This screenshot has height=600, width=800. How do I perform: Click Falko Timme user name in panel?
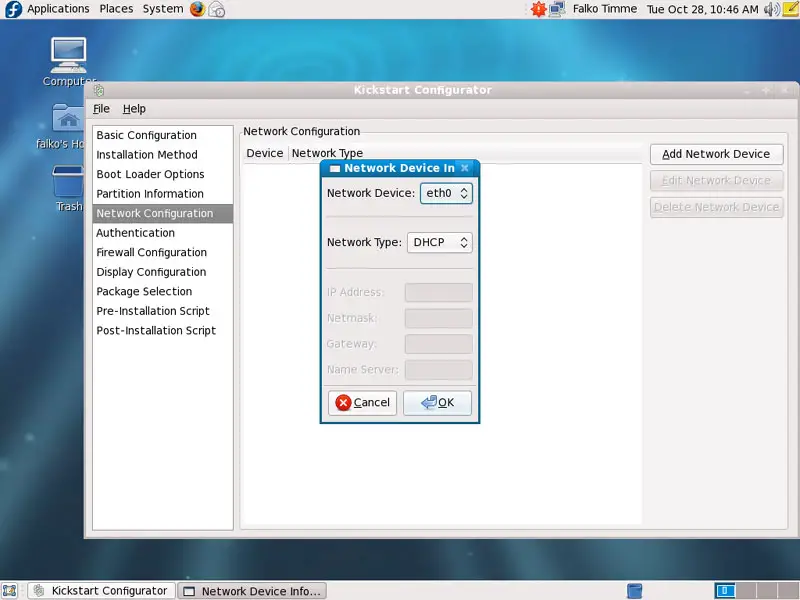(605, 9)
